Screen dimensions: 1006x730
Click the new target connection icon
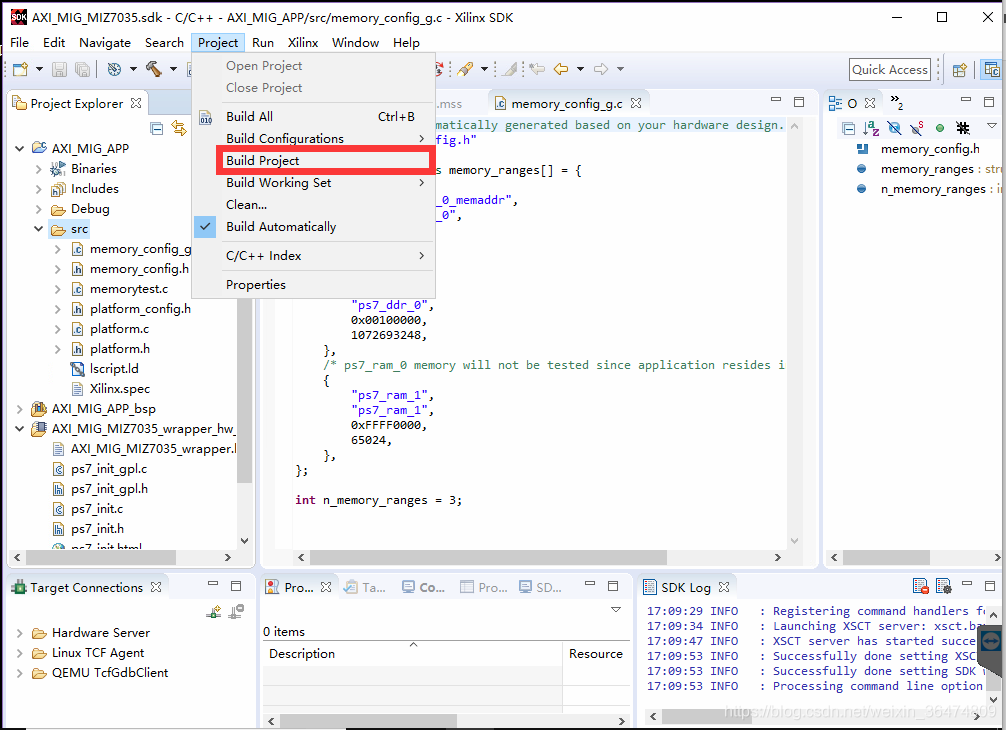[x=213, y=612]
